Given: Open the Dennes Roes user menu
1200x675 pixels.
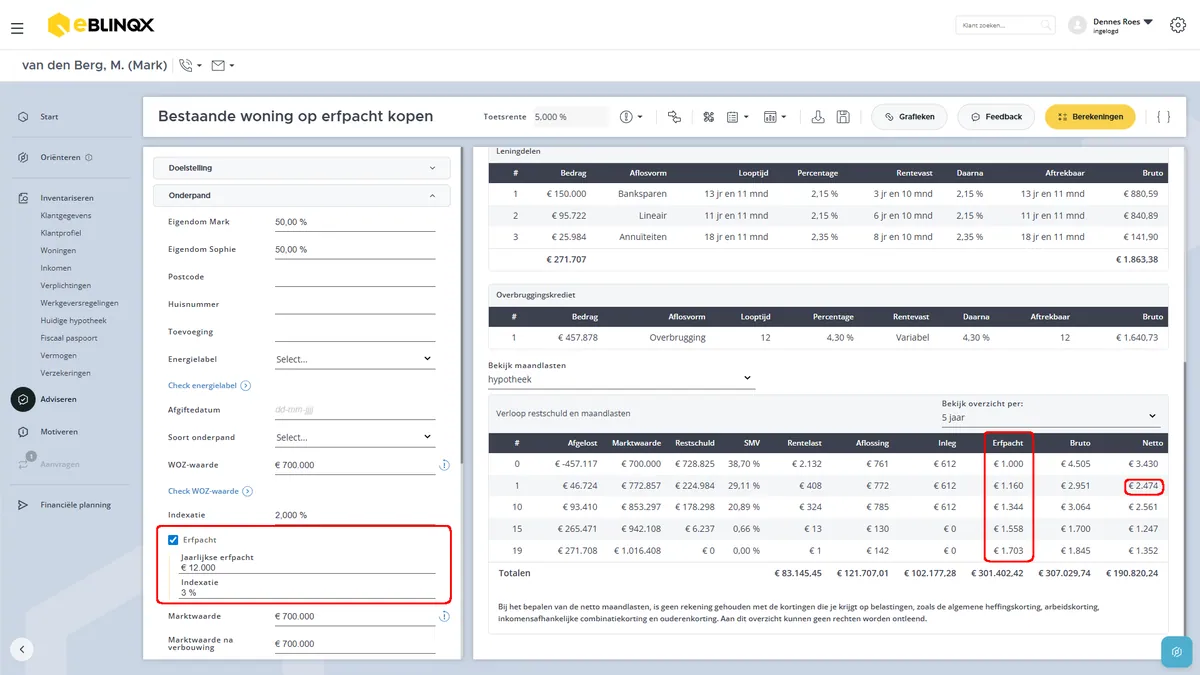Looking at the screenshot, I should 1123,25.
